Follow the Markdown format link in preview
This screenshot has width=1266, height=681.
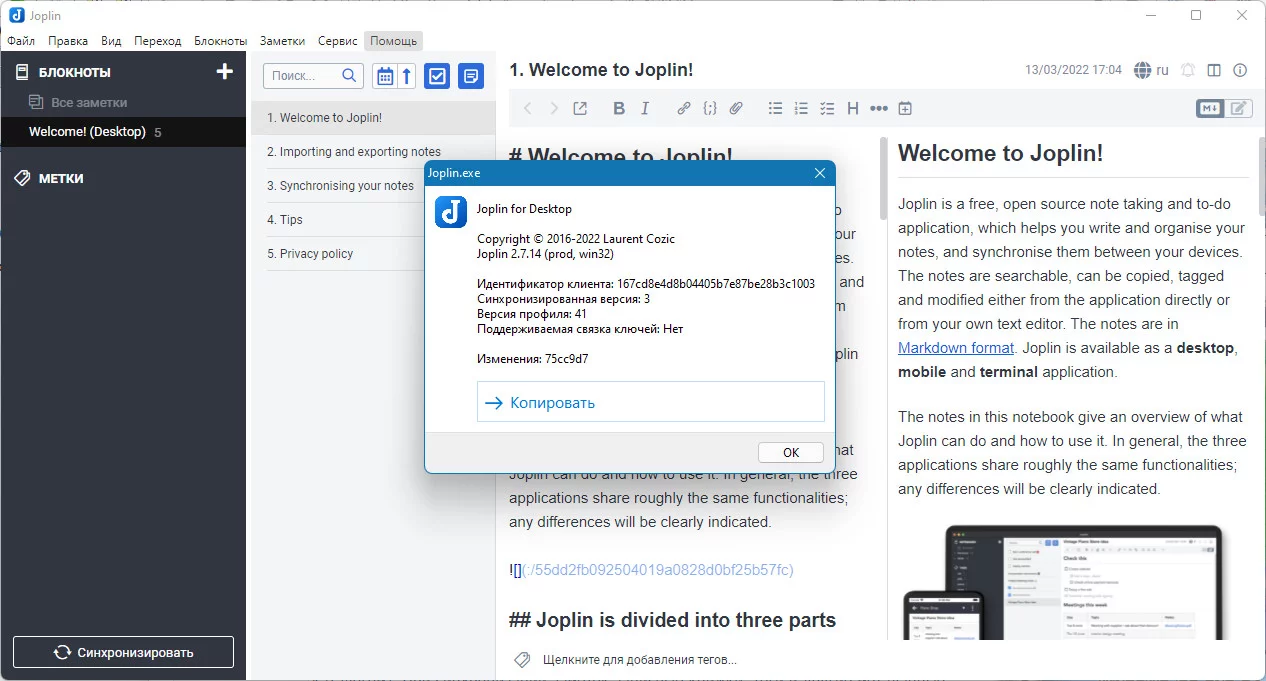(956, 348)
